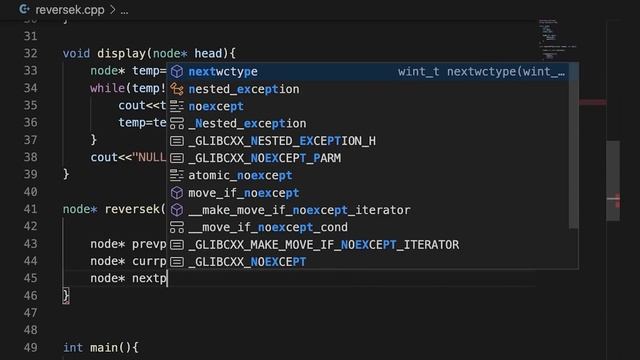
Task: Click the keyword icon beside atomic_noexcept
Action: [x=177, y=176]
